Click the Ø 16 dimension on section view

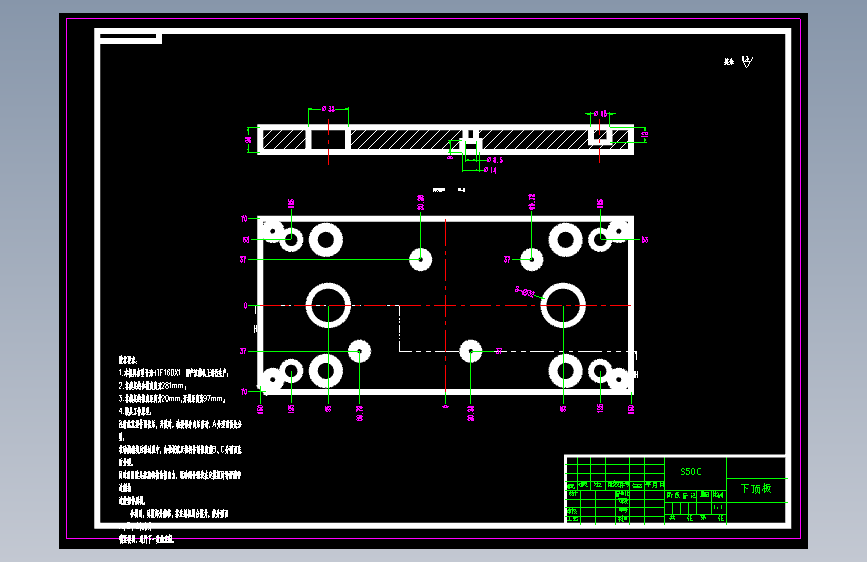click(x=600, y=114)
